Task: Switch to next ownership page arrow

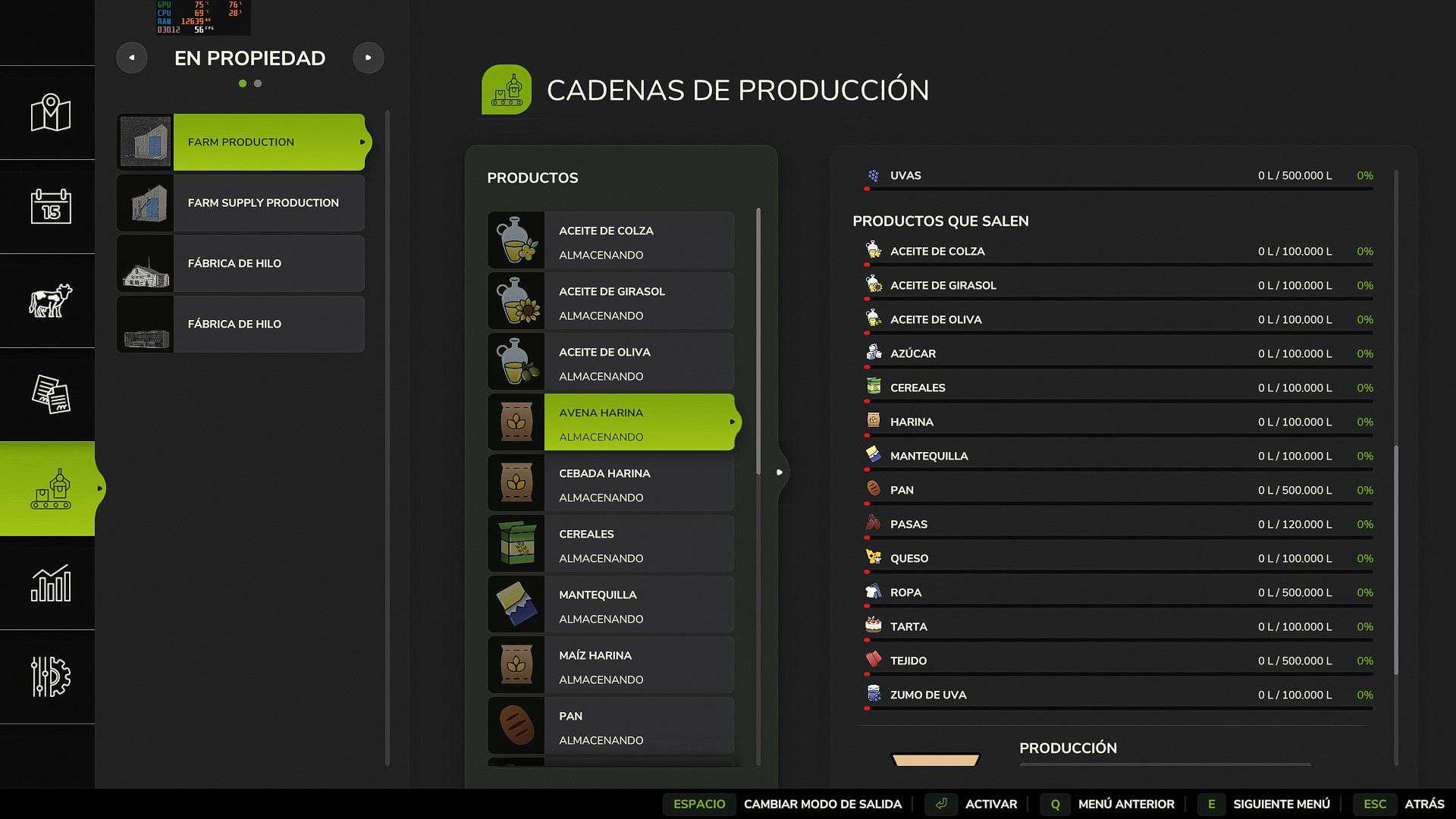Action: (368, 58)
